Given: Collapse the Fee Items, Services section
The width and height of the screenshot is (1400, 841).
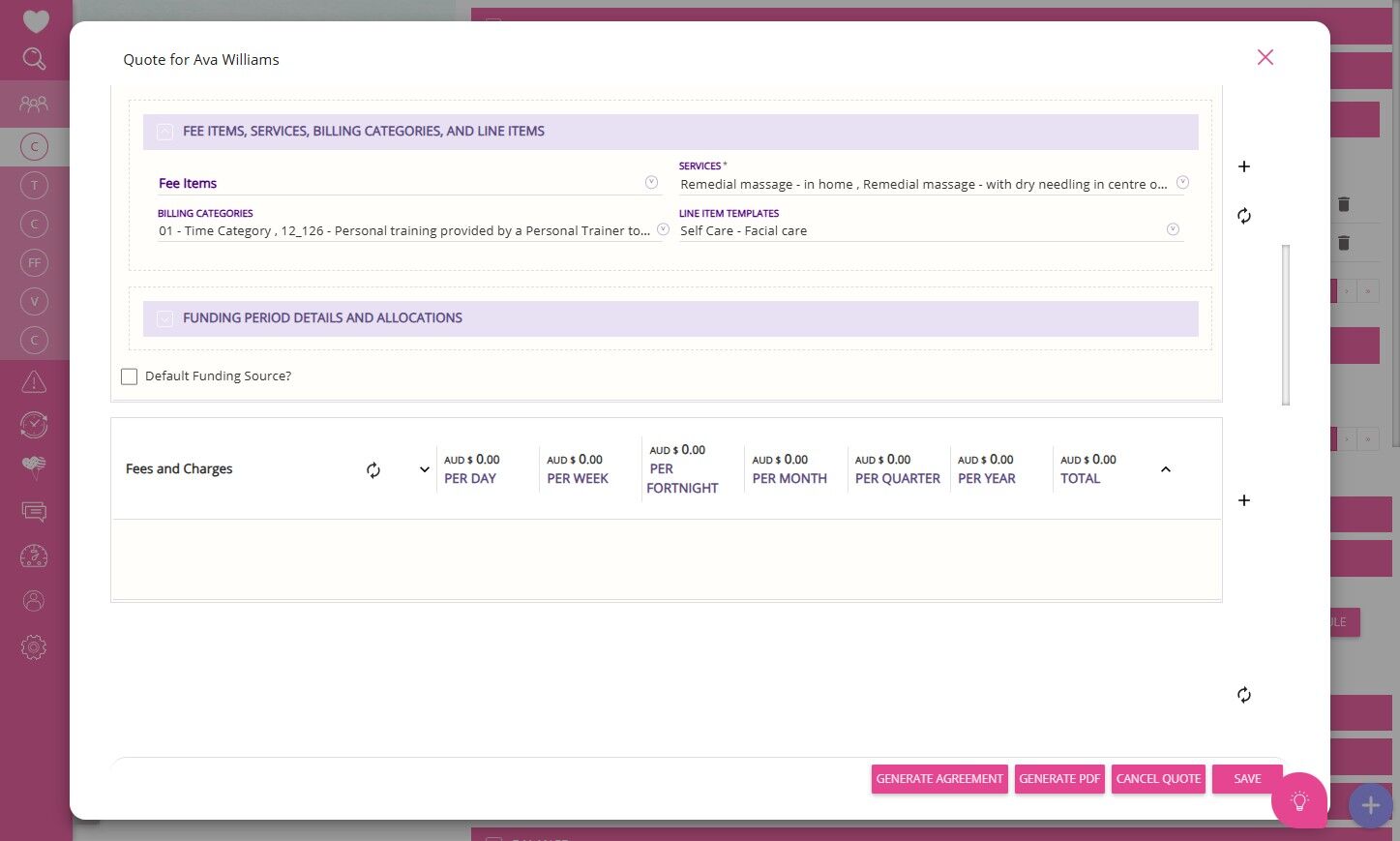Looking at the screenshot, I should 165,132.
